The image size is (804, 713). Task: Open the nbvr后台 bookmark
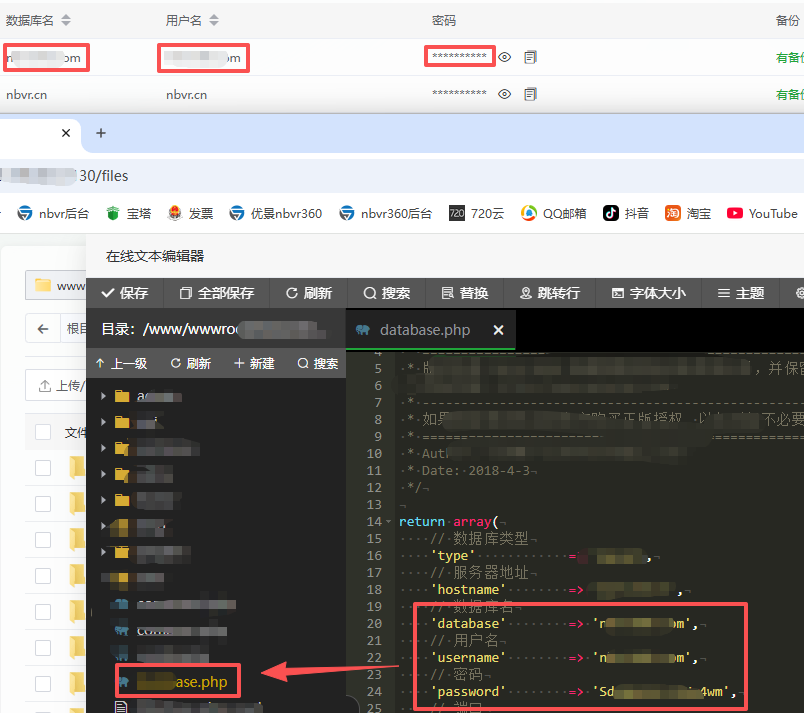[53, 213]
